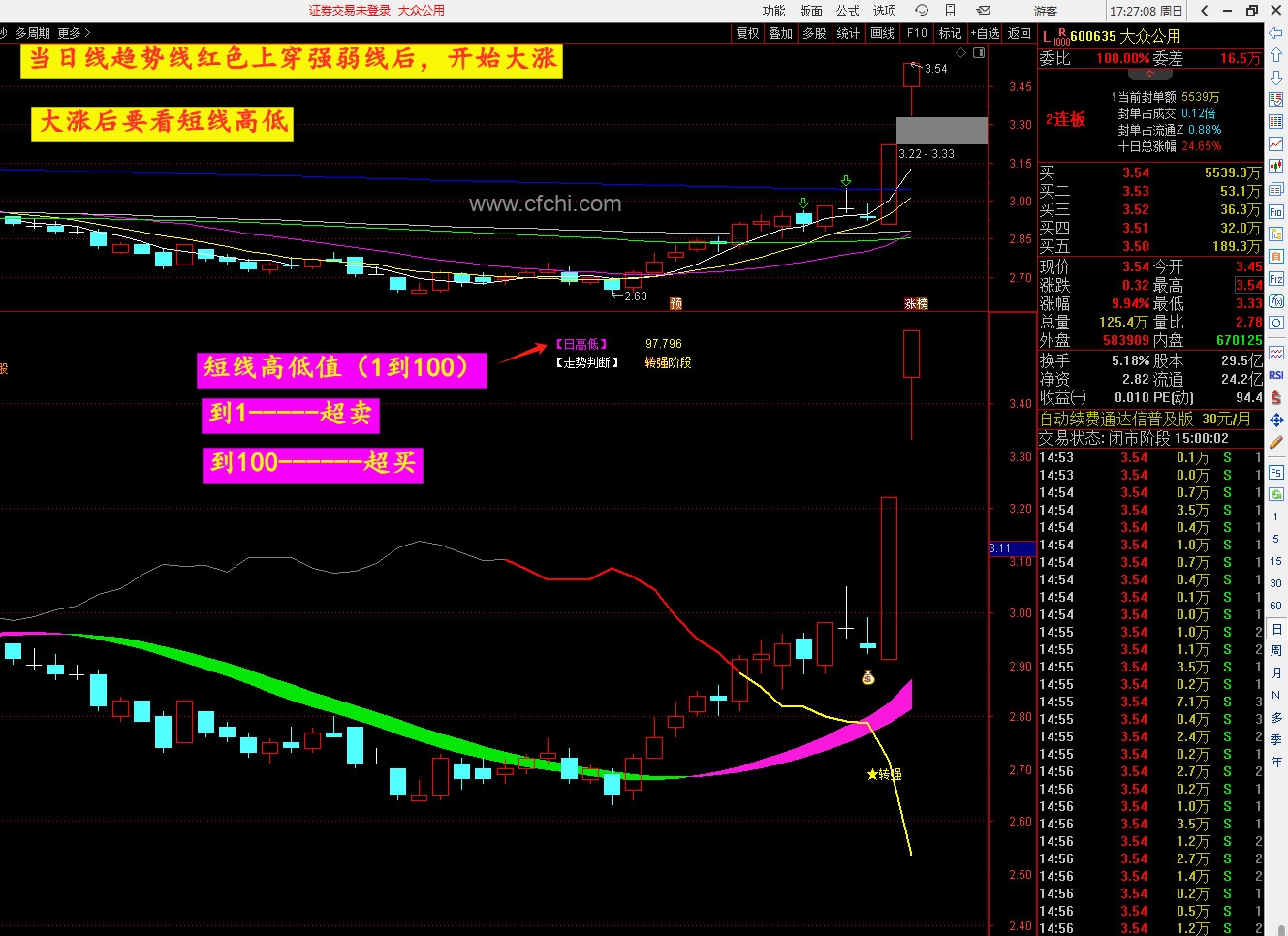Switch to 1-minute period
Image resolution: width=1288 pixels, height=936 pixels.
point(1276,516)
